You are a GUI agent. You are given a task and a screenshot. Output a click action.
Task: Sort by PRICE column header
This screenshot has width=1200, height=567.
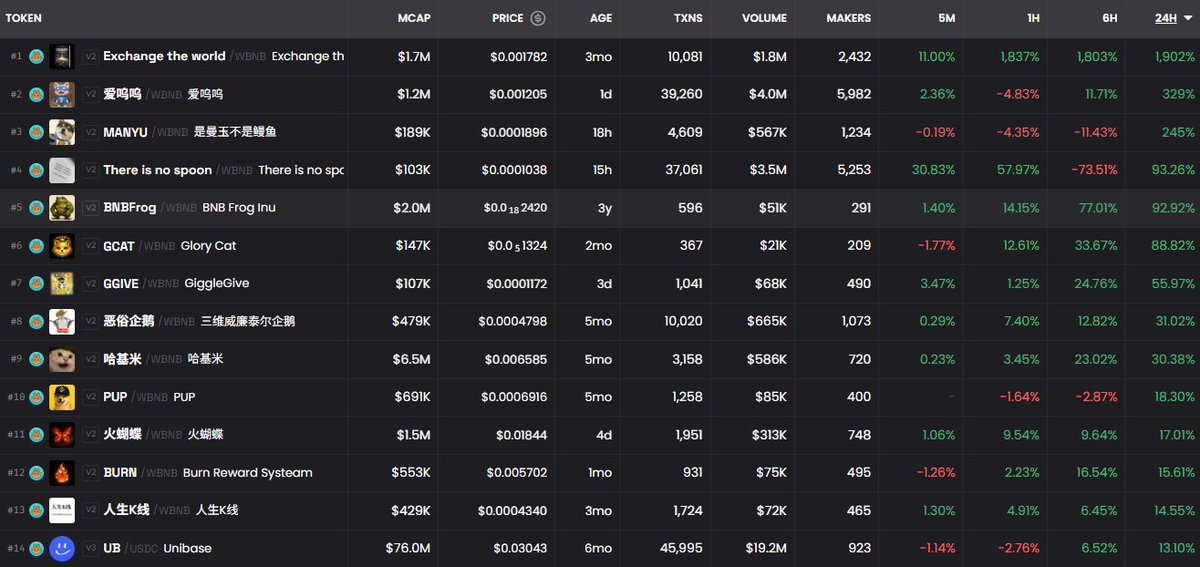pos(508,18)
